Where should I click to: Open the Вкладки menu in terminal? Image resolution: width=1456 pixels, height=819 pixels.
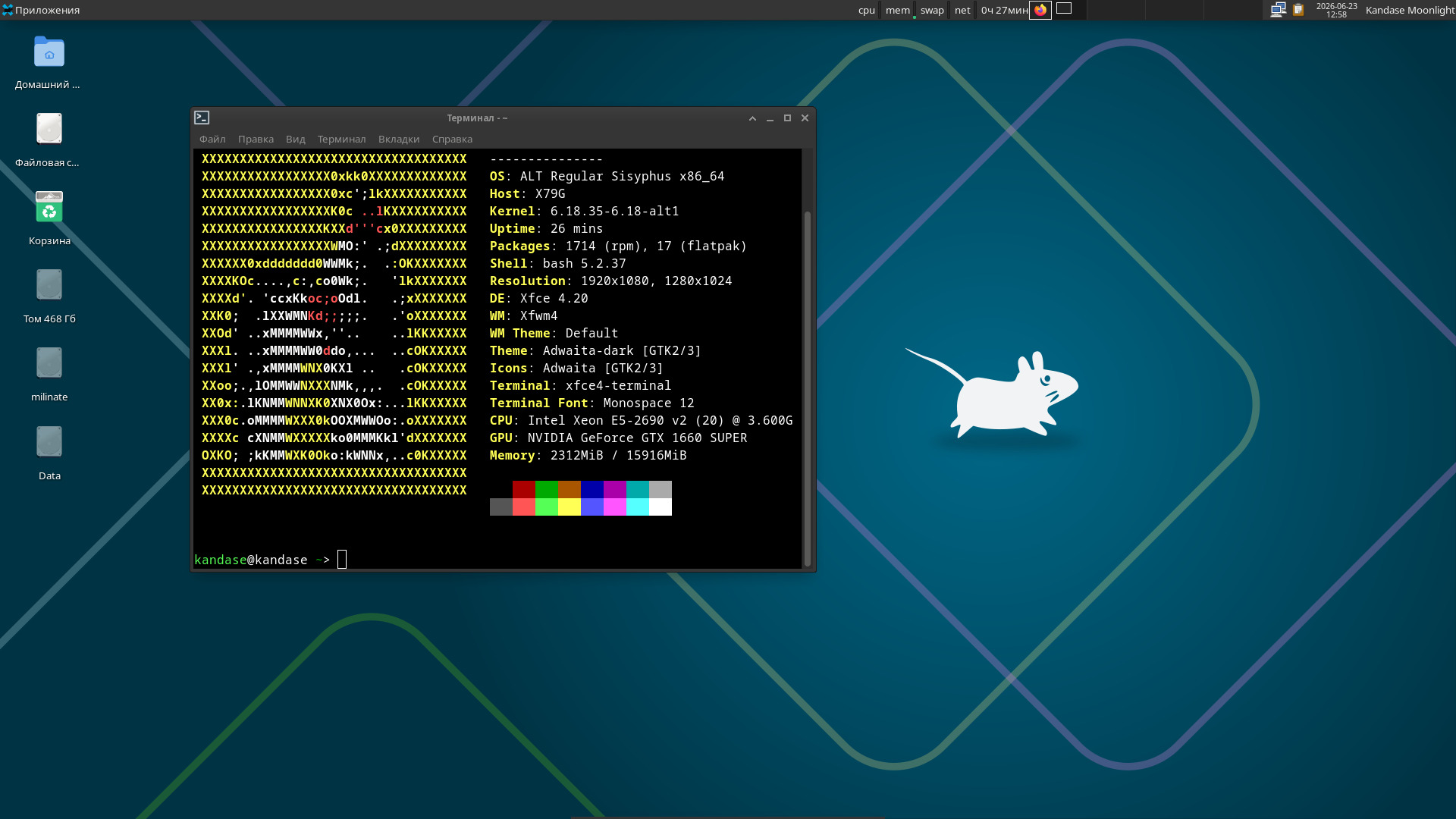(x=399, y=139)
